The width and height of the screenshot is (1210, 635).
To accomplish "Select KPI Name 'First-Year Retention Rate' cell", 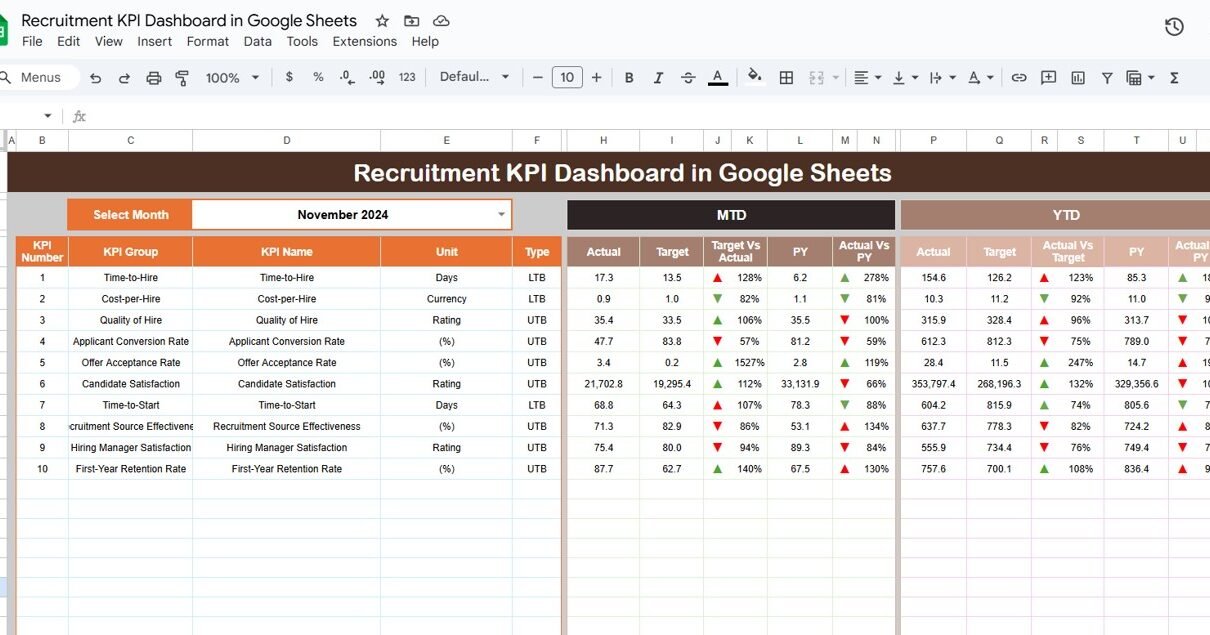I will click(287, 469).
